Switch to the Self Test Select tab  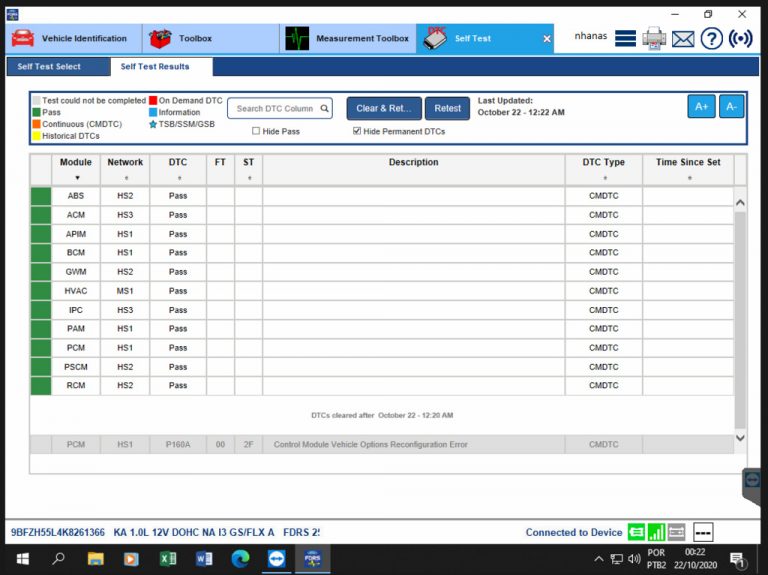point(49,67)
